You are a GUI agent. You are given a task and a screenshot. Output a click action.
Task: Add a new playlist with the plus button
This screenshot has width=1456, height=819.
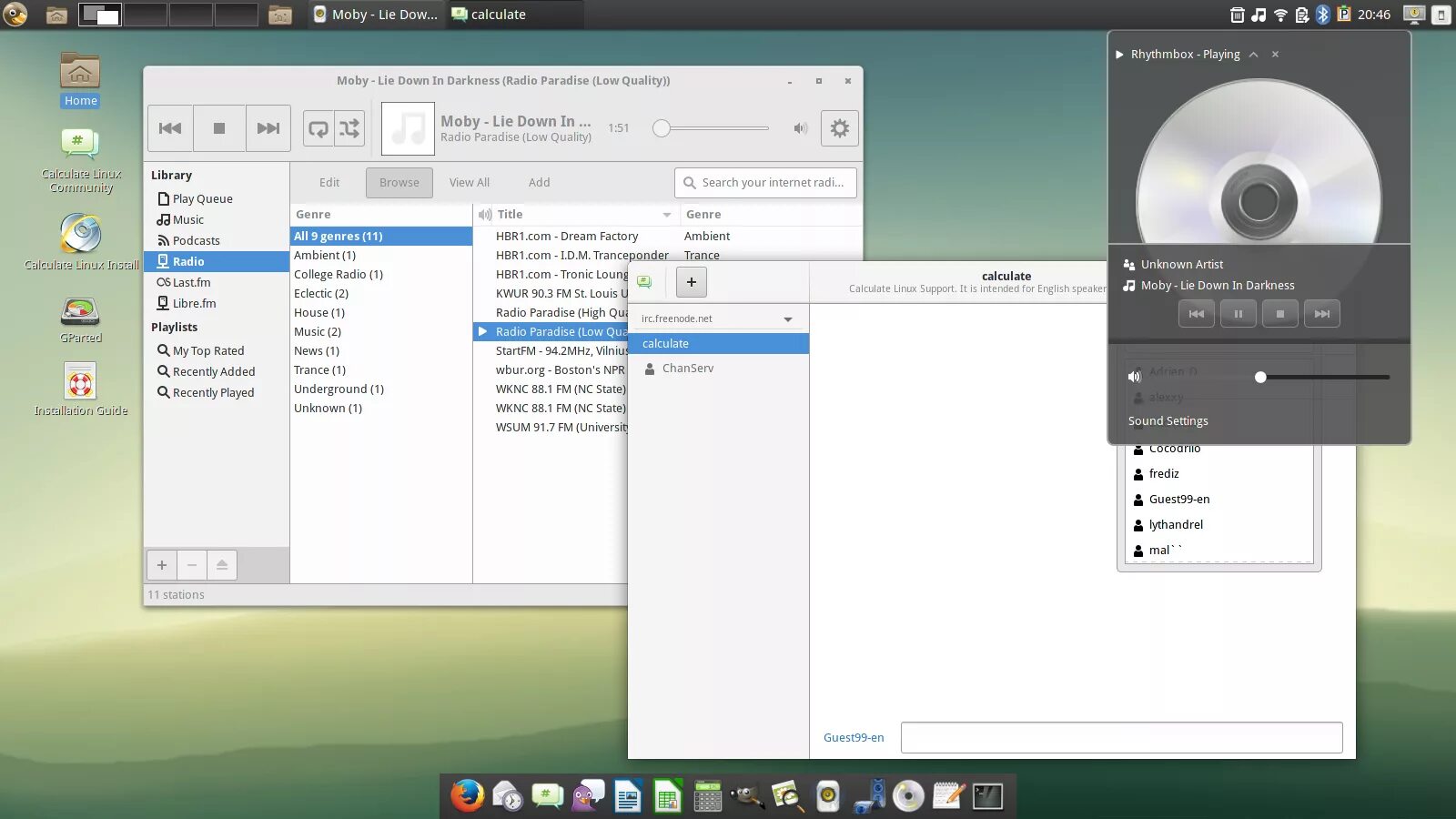pyautogui.click(x=162, y=565)
